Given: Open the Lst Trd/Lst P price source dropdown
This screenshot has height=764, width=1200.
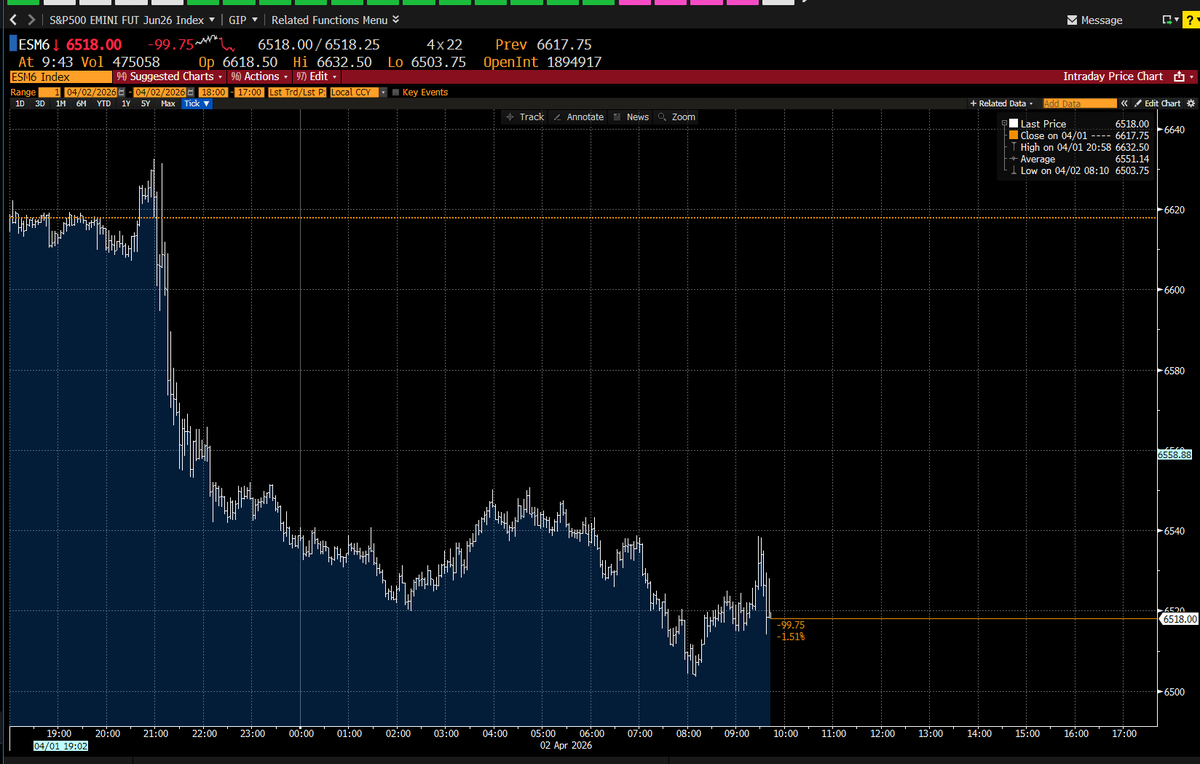Looking at the screenshot, I should [296, 92].
